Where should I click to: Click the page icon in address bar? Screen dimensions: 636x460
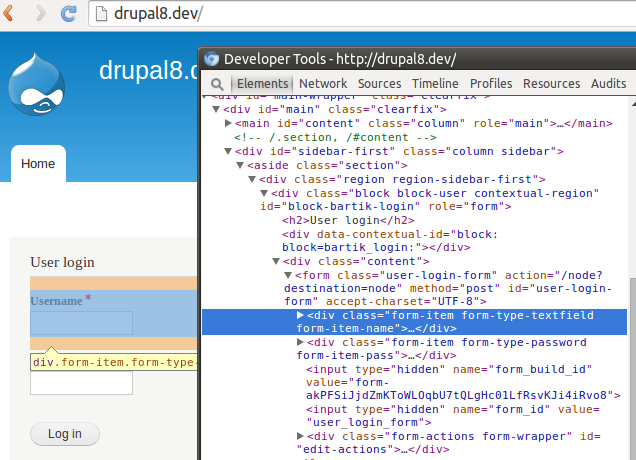point(103,15)
